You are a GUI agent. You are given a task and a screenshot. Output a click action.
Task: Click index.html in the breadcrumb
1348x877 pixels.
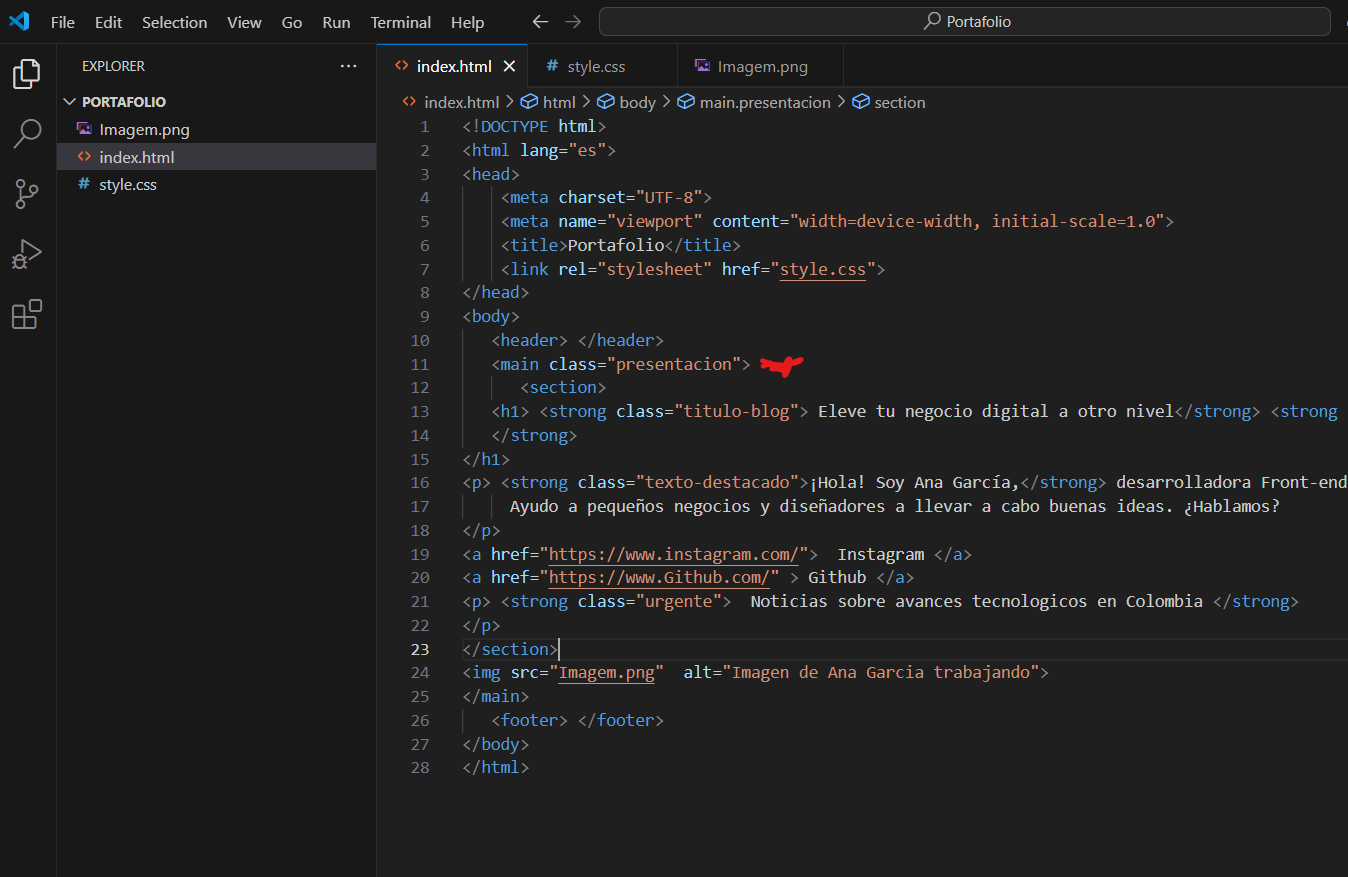(461, 102)
